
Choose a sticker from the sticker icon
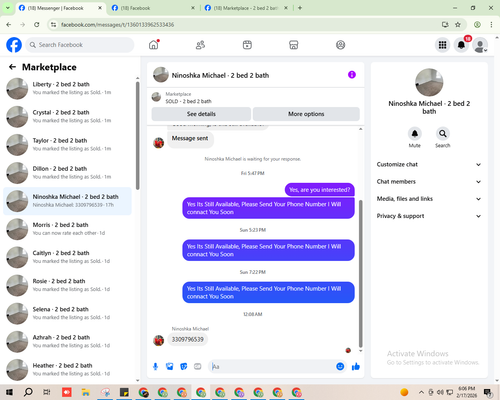pyautogui.click(x=184, y=367)
